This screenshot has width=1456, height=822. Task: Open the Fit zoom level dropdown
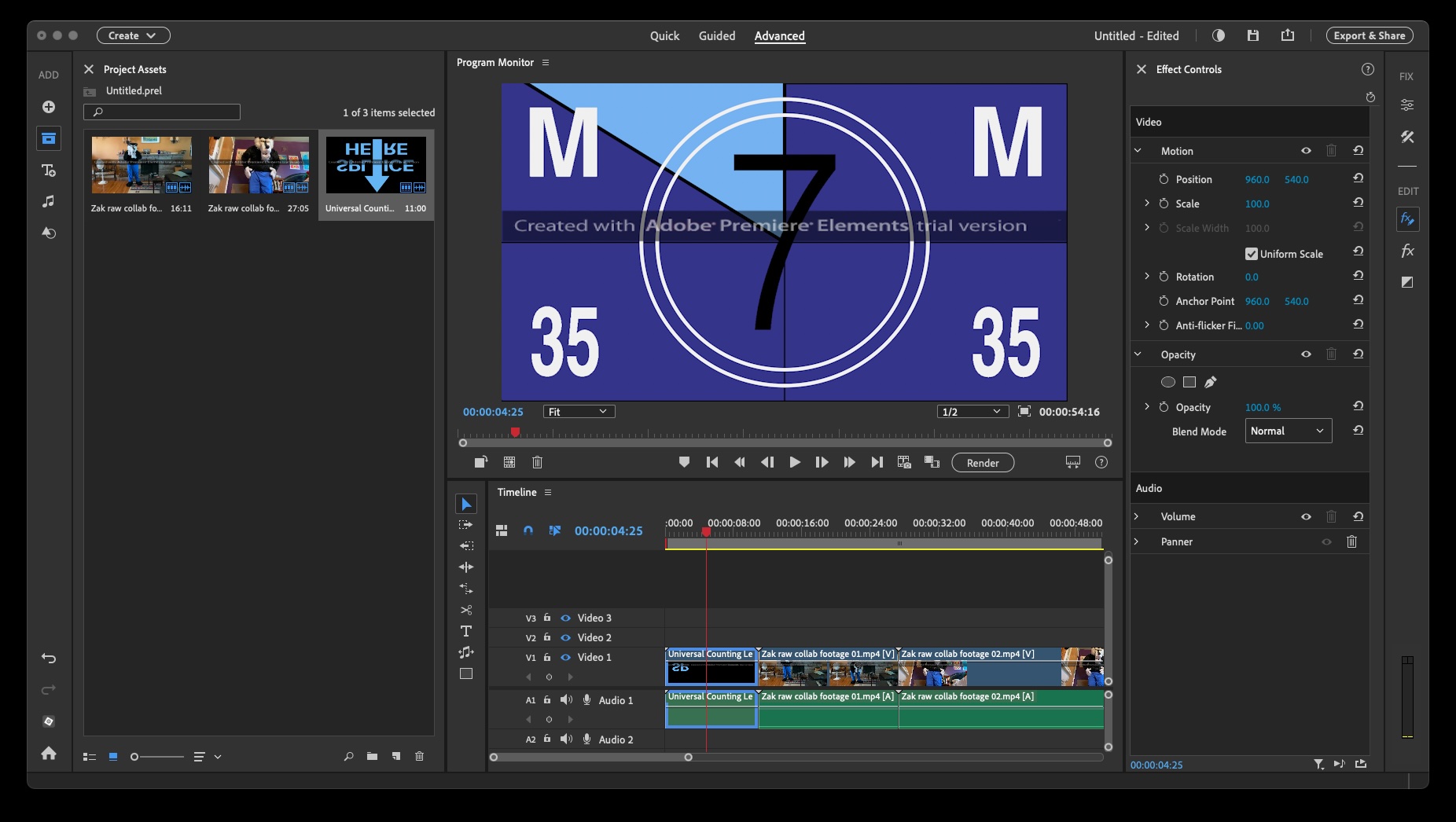point(579,412)
